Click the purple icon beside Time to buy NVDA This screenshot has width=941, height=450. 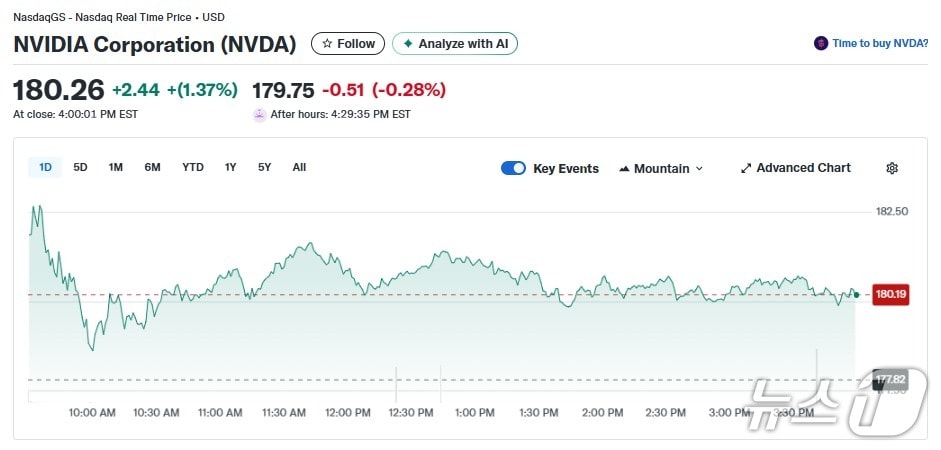coord(821,44)
